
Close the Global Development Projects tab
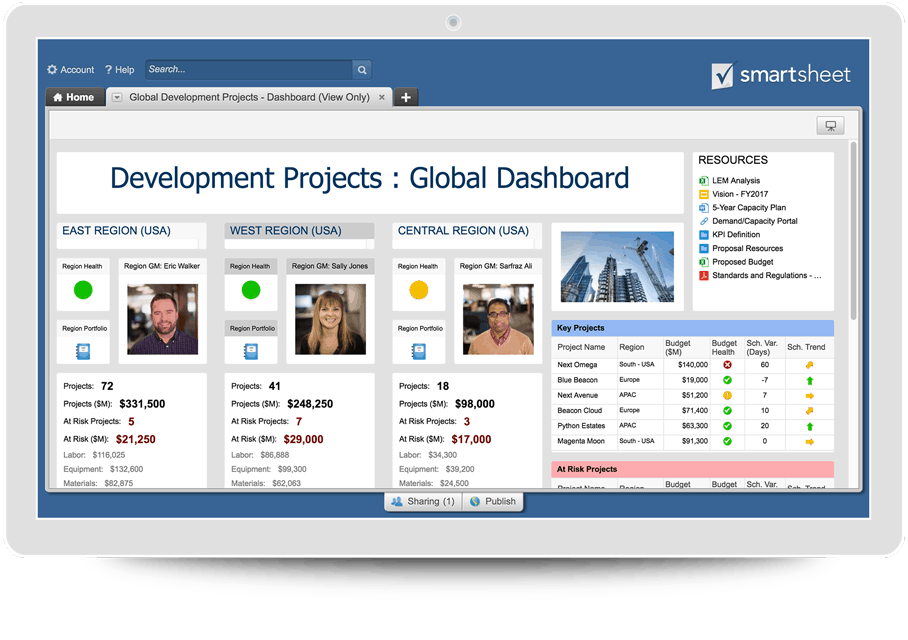coord(382,98)
